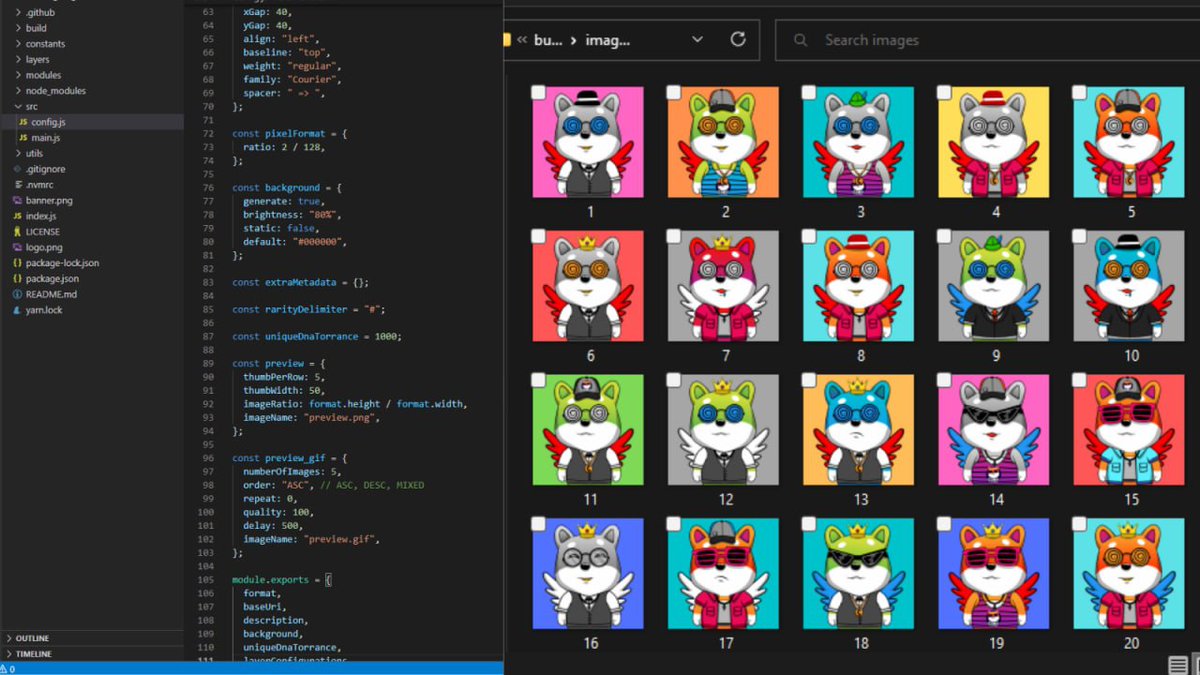1200x675 pixels.
Task: Tick the checkbox on image 13
Action: pyautogui.click(x=809, y=380)
